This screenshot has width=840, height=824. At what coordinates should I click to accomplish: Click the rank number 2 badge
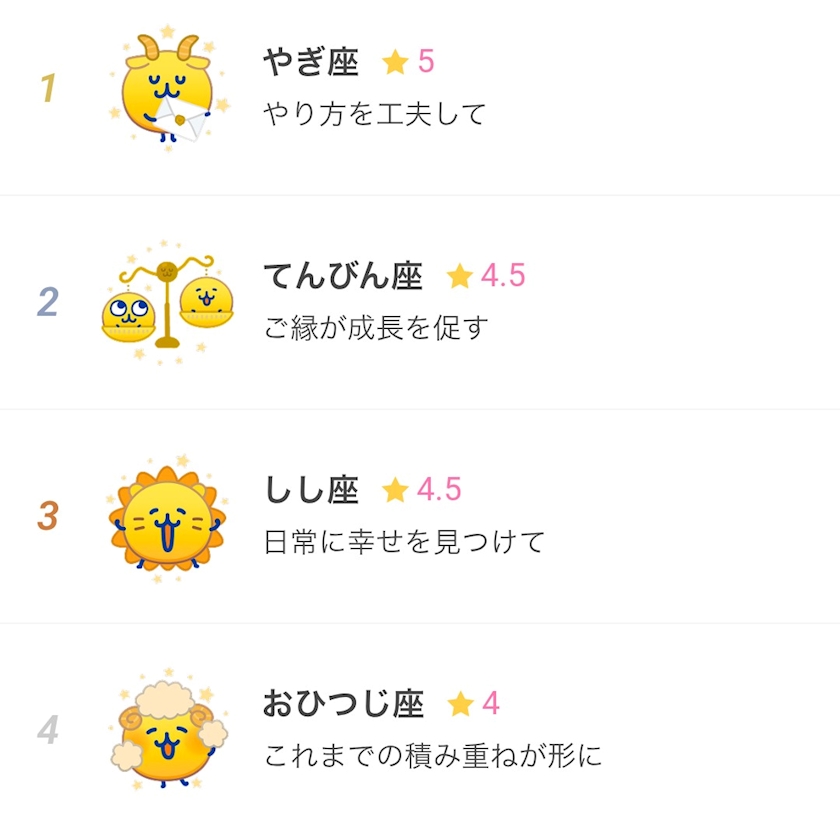pyautogui.click(x=48, y=302)
